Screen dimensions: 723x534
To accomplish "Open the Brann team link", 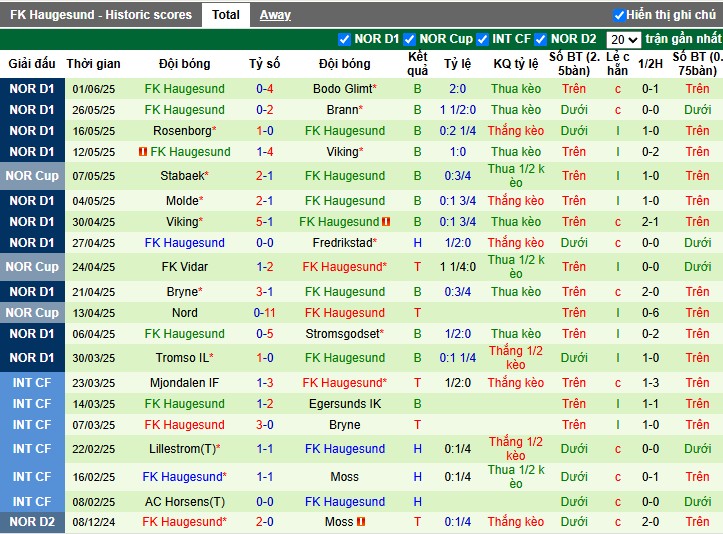I will 345,110.
